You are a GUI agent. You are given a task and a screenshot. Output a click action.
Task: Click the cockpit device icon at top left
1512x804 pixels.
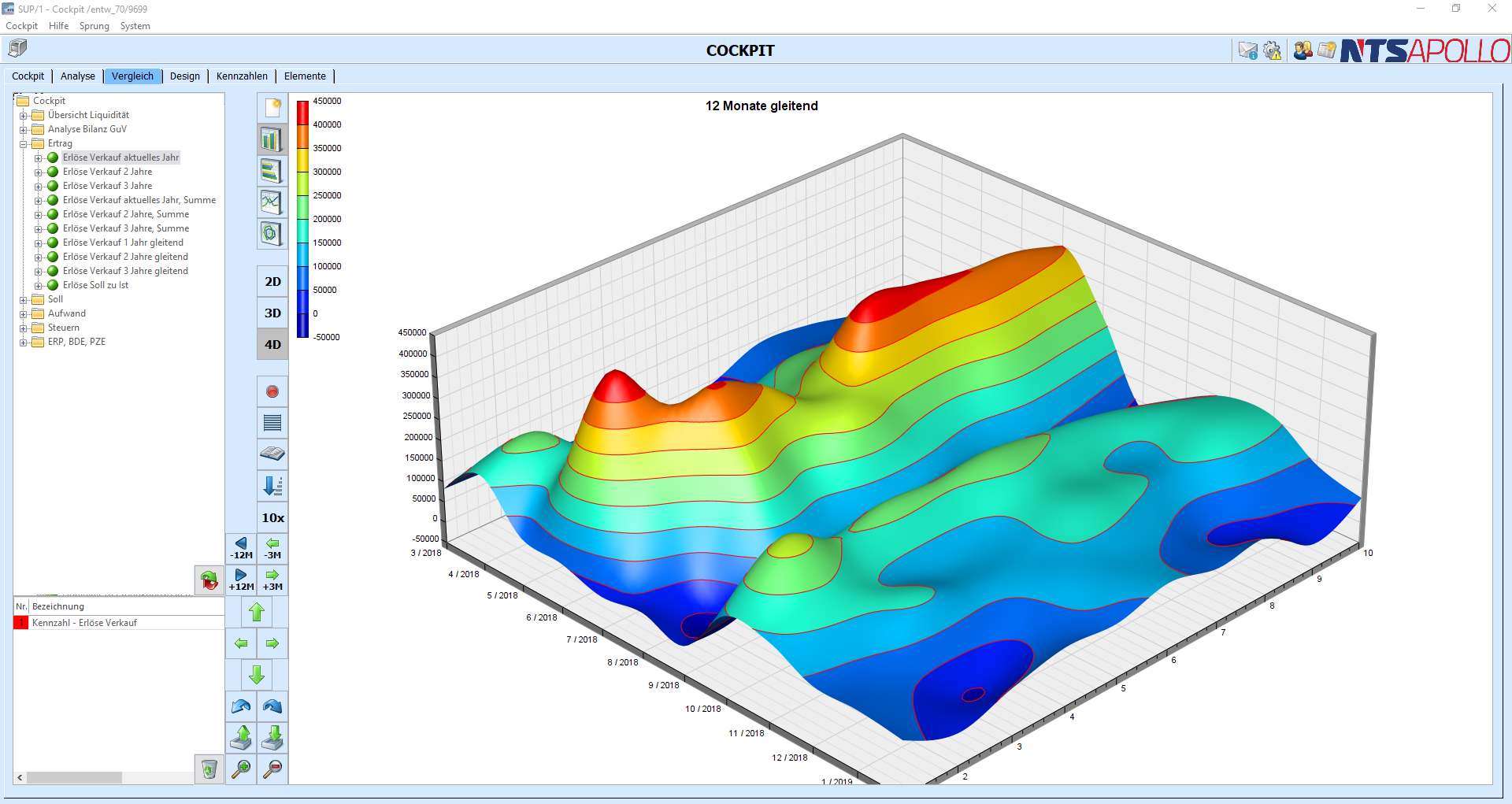17,49
